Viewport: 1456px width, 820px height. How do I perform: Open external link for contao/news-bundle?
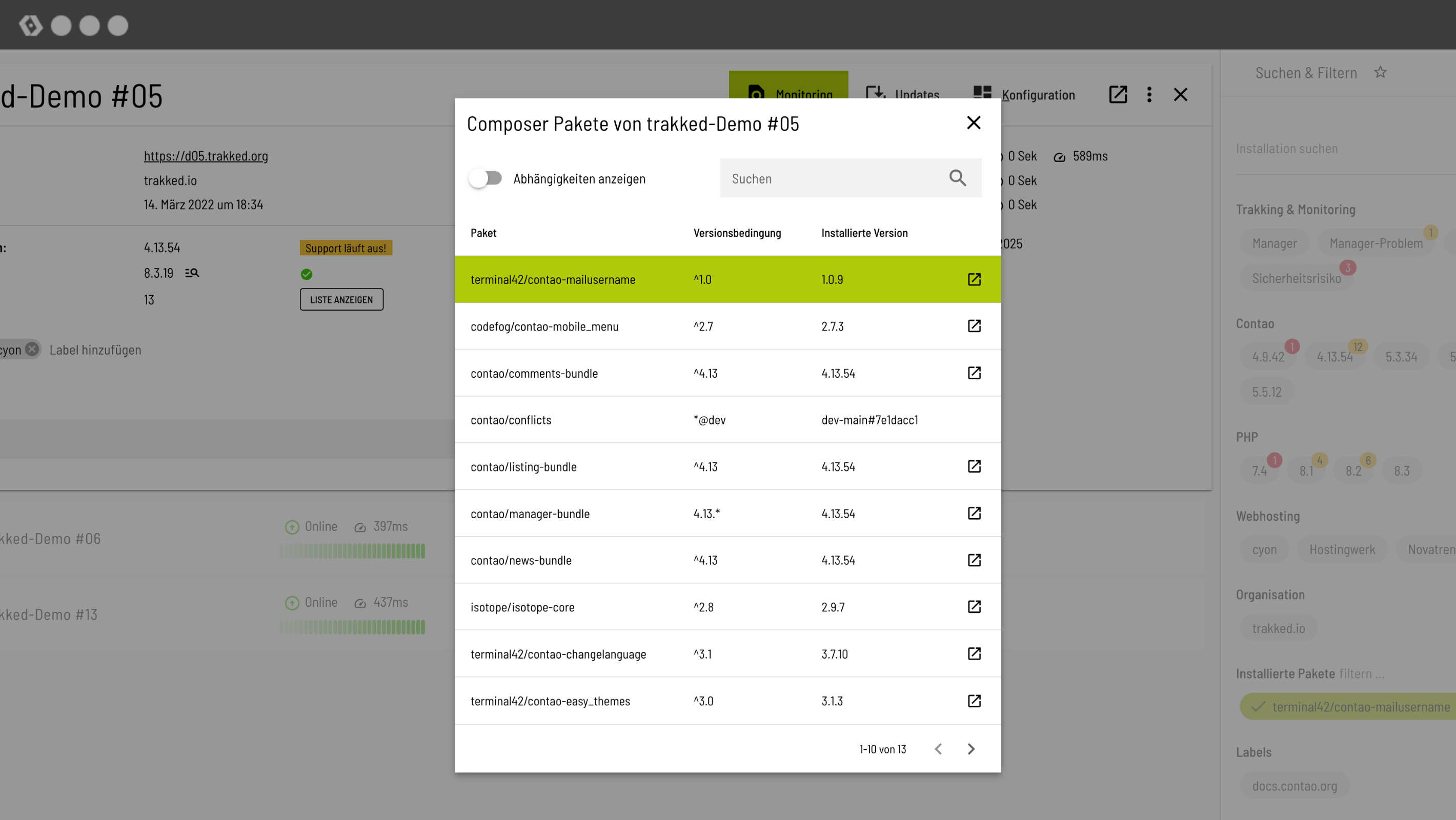click(x=974, y=560)
